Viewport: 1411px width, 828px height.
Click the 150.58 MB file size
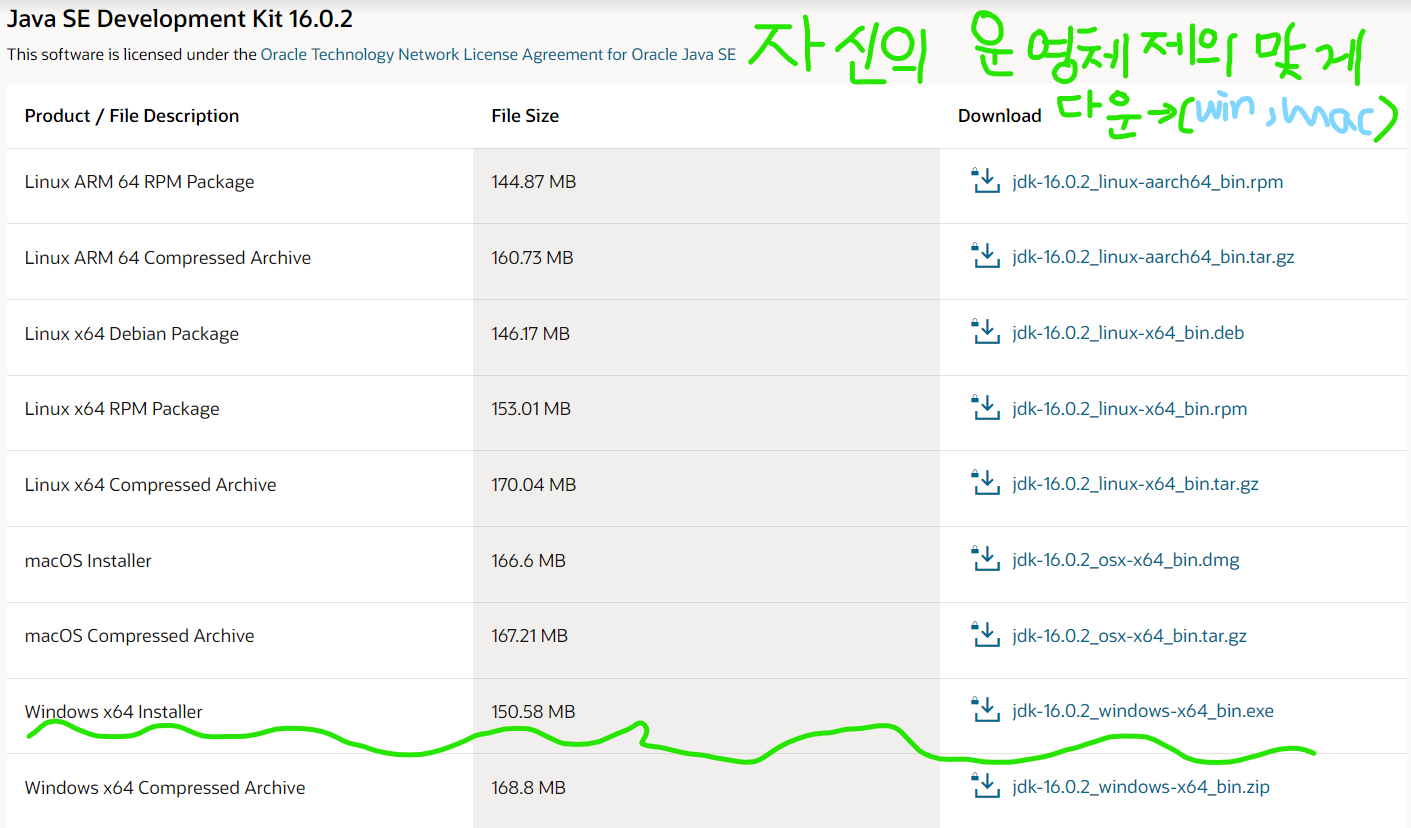click(x=533, y=712)
